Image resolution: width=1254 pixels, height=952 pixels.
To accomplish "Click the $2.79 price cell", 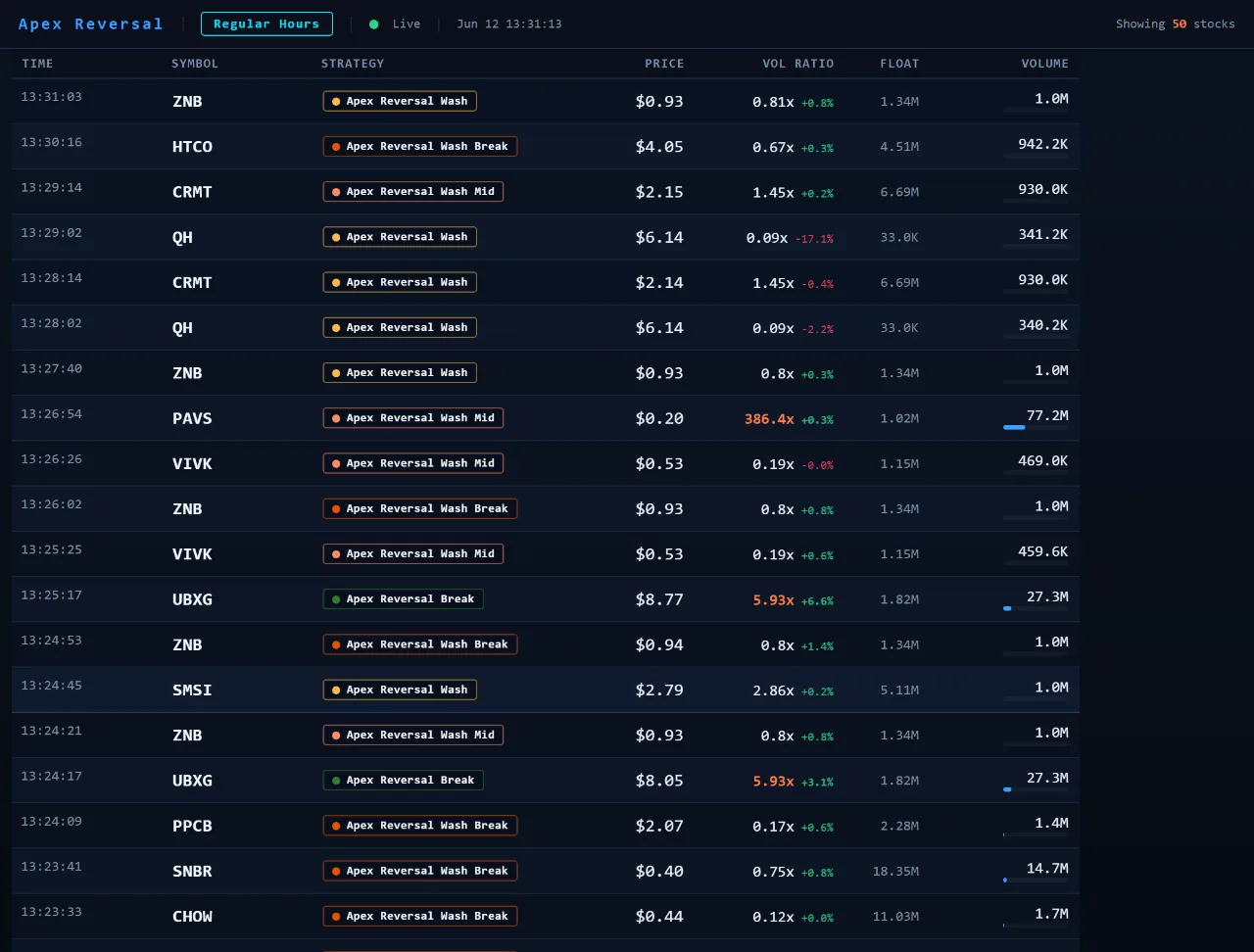I will [659, 690].
